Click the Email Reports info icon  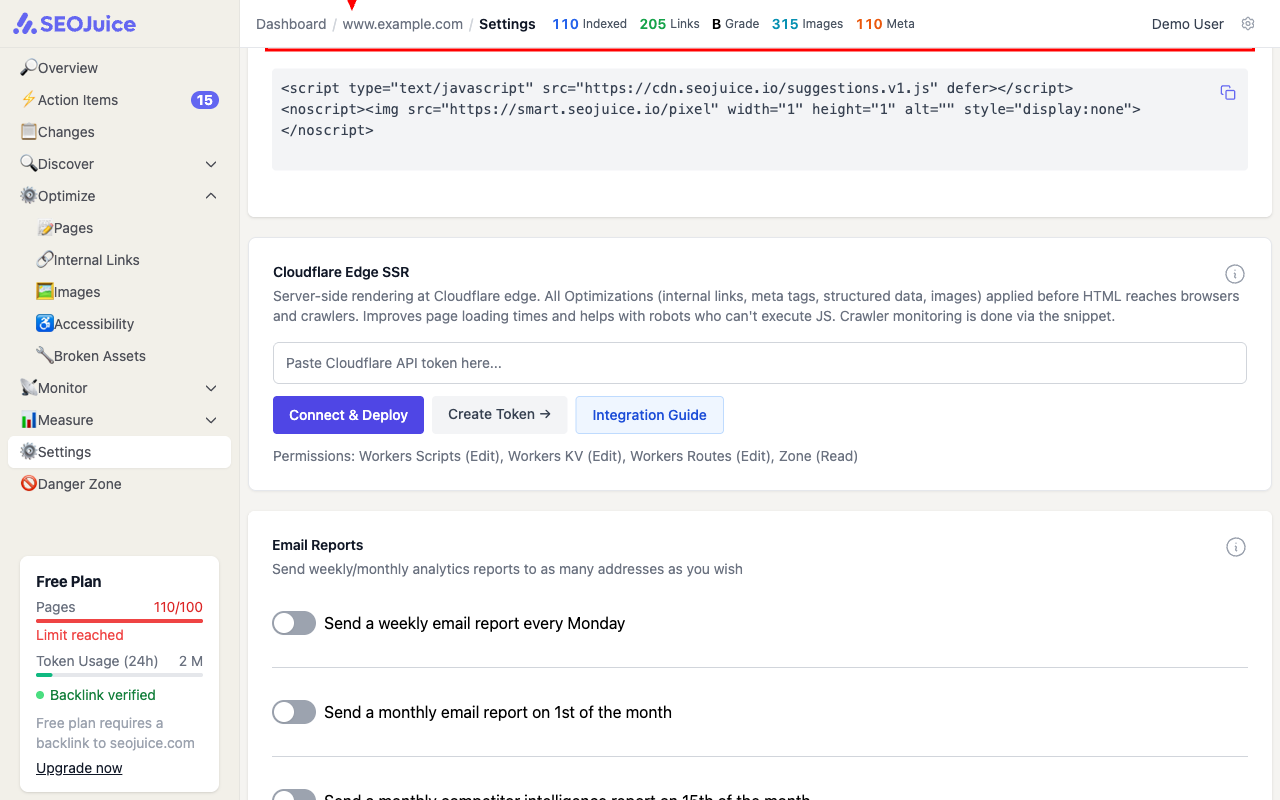pyautogui.click(x=1236, y=547)
